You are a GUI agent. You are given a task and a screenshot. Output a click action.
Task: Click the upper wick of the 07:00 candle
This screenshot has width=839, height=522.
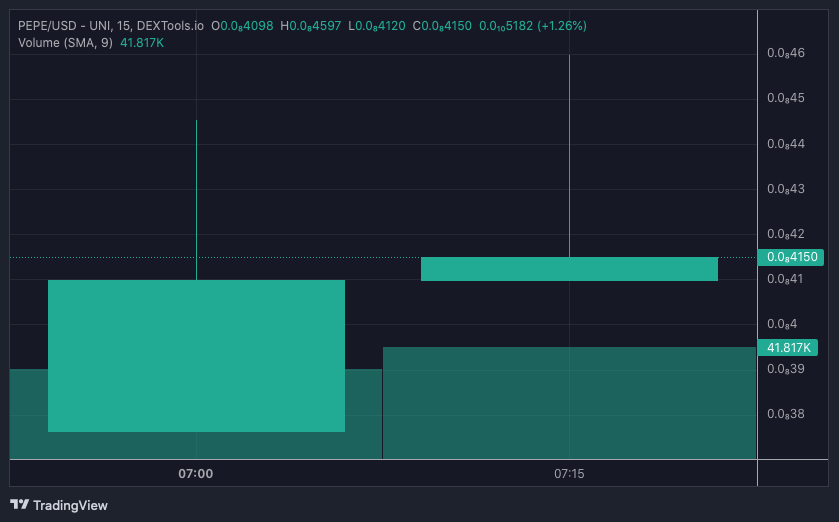tap(196, 200)
